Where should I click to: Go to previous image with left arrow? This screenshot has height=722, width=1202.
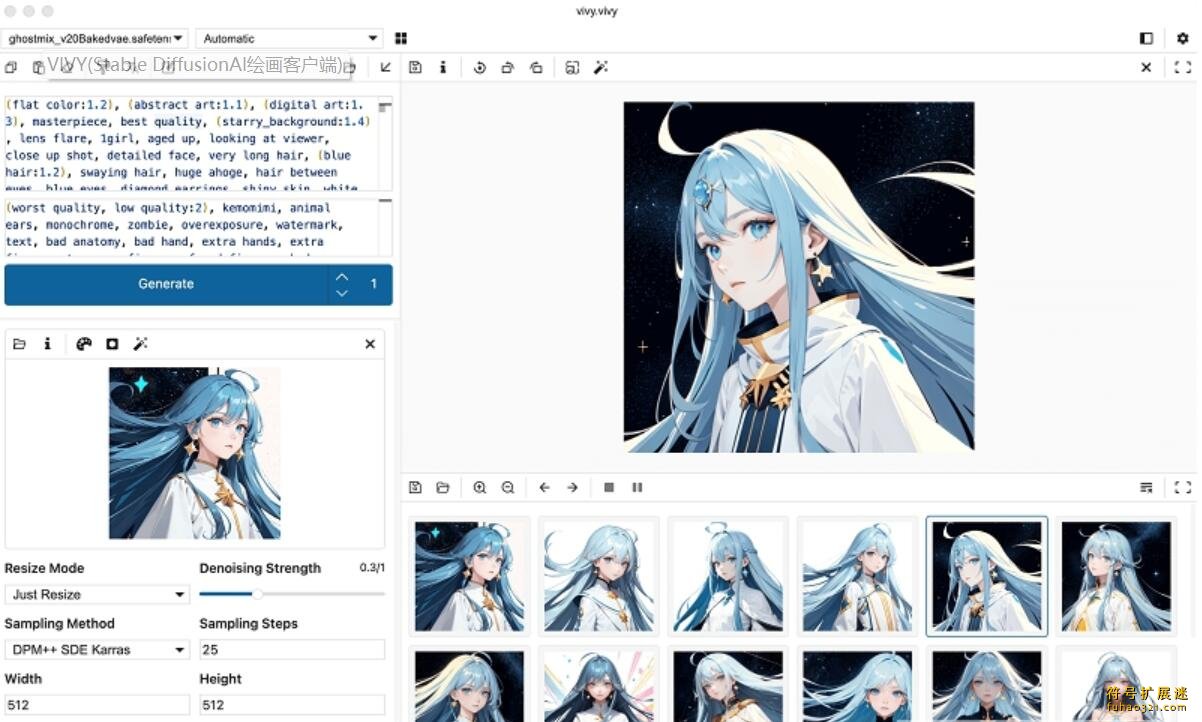coord(544,487)
